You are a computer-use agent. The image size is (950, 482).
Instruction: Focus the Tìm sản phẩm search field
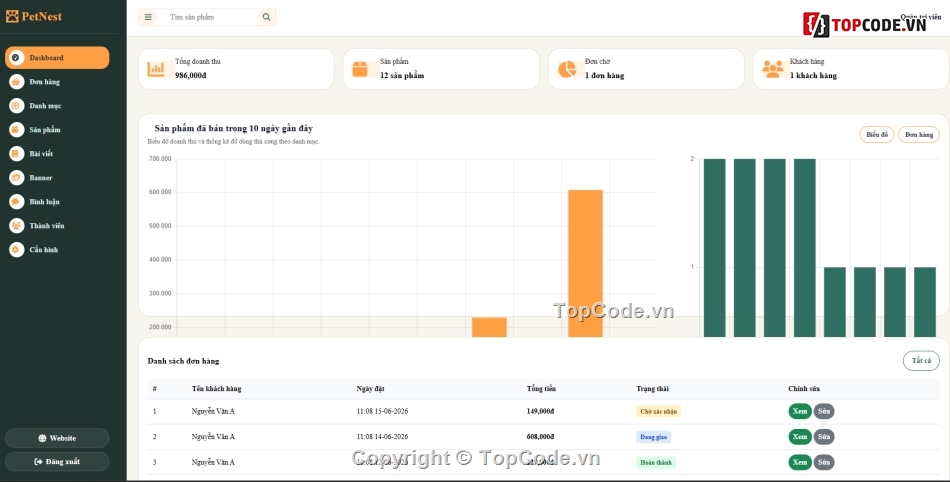coord(208,17)
